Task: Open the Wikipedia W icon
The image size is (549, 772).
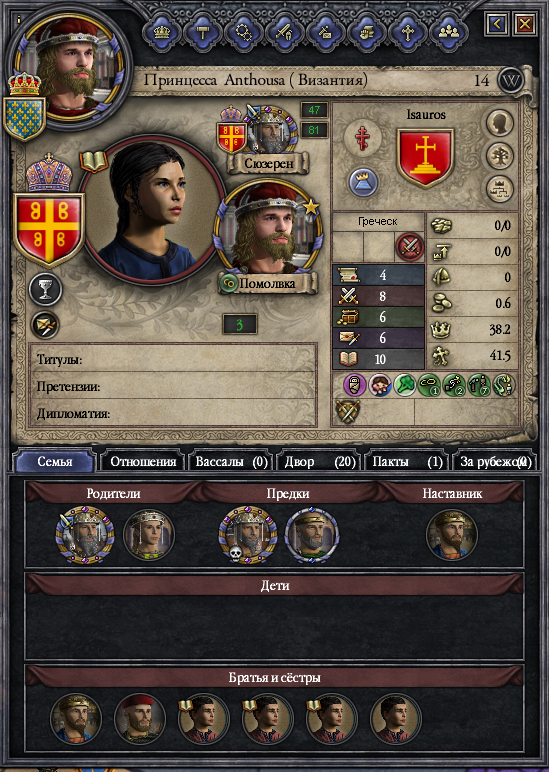Action: 511,81
